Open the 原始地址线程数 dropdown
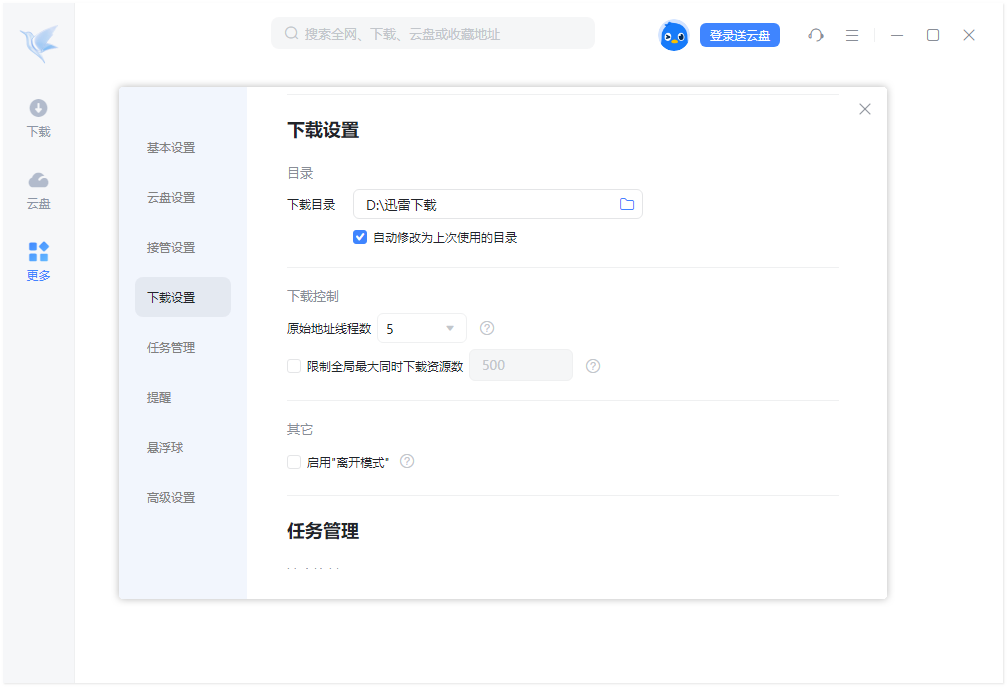 pos(421,327)
